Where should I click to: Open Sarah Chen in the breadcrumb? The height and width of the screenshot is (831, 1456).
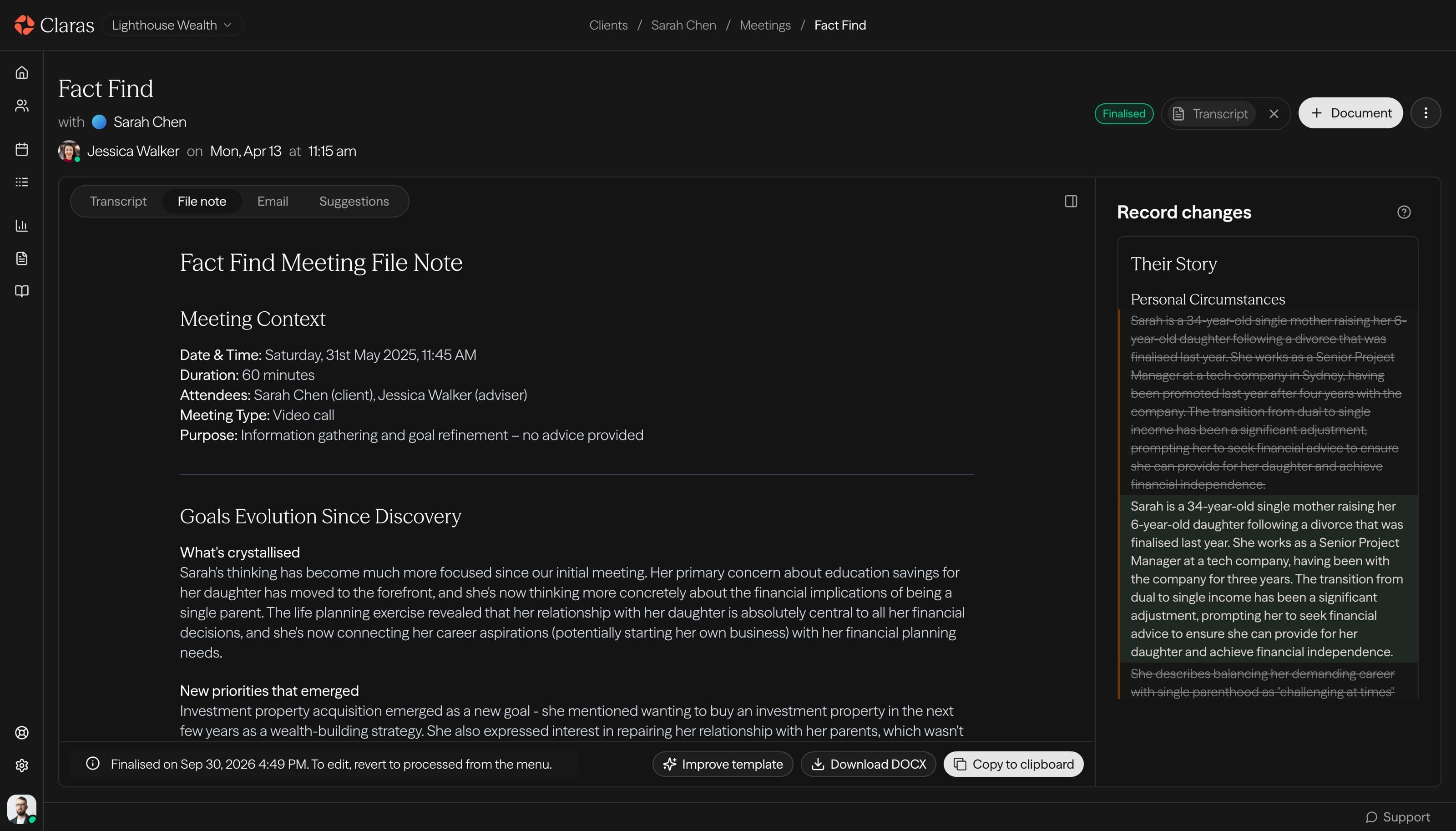[x=683, y=25]
